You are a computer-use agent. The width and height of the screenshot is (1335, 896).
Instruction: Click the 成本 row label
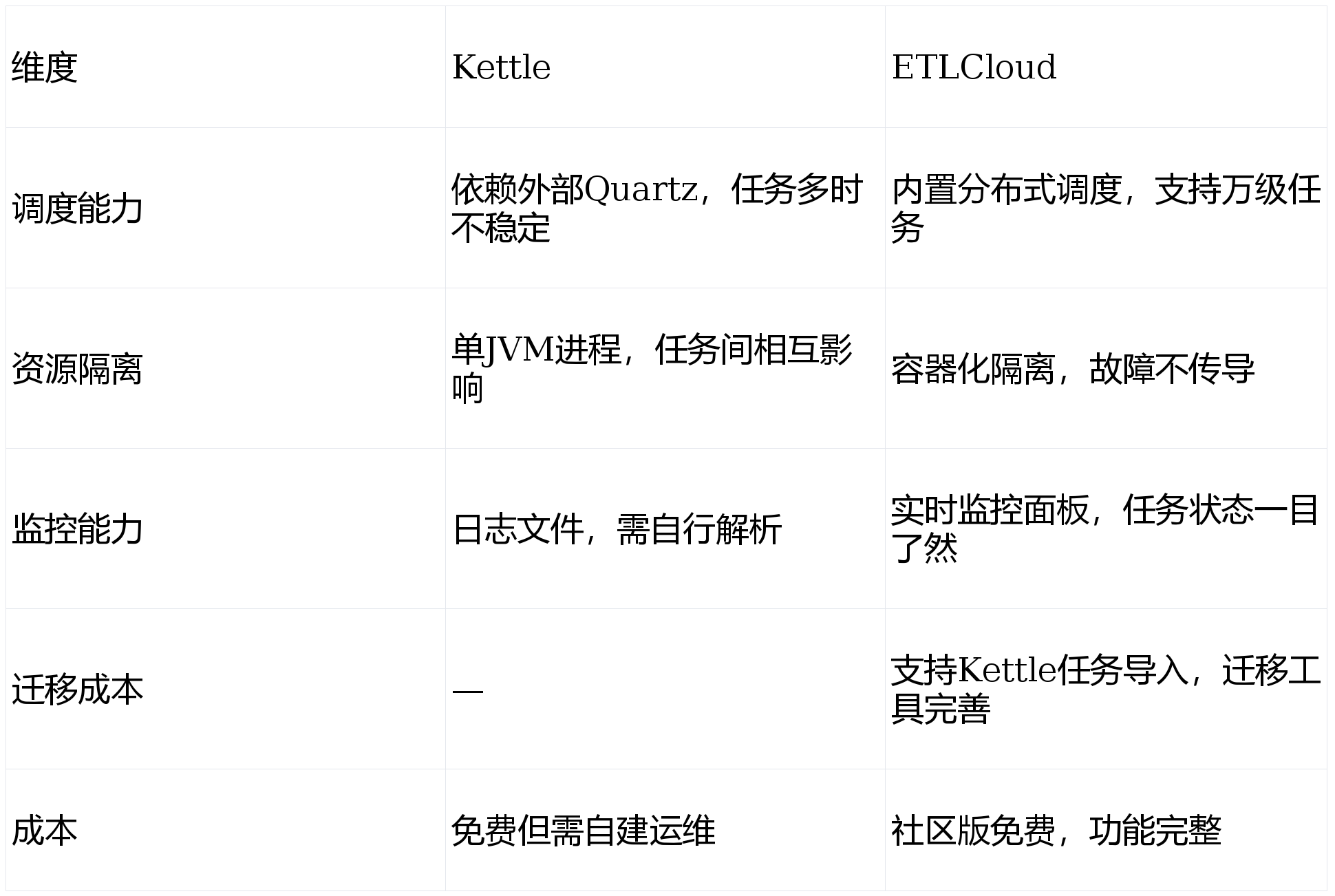click(226, 830)
